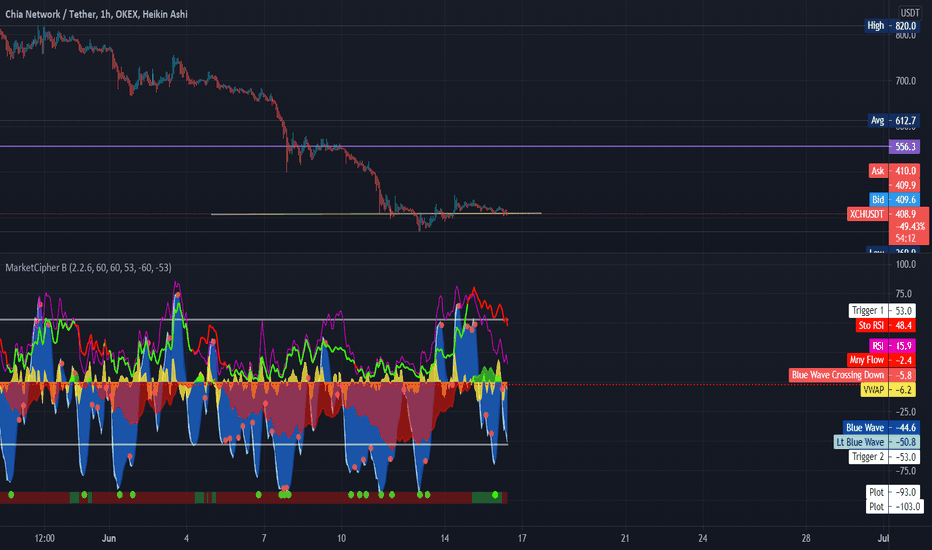Click date 21 on the time axis
The width and height of the screenshot is (932, 550).
click(625, 538)
